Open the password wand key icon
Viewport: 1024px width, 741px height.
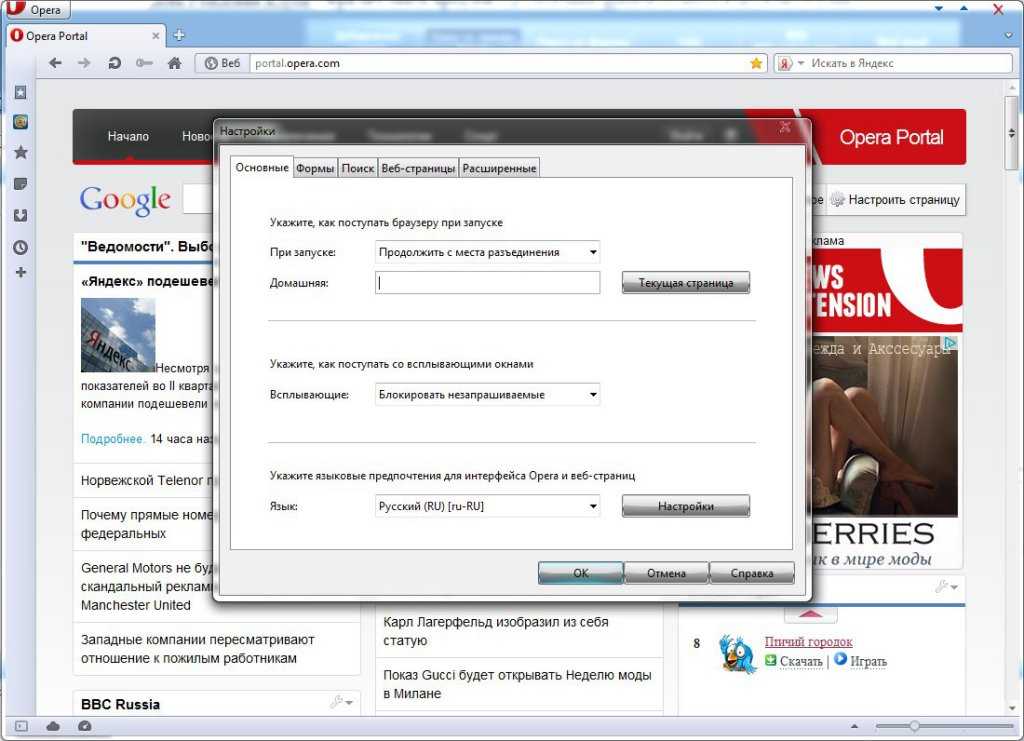144,63
